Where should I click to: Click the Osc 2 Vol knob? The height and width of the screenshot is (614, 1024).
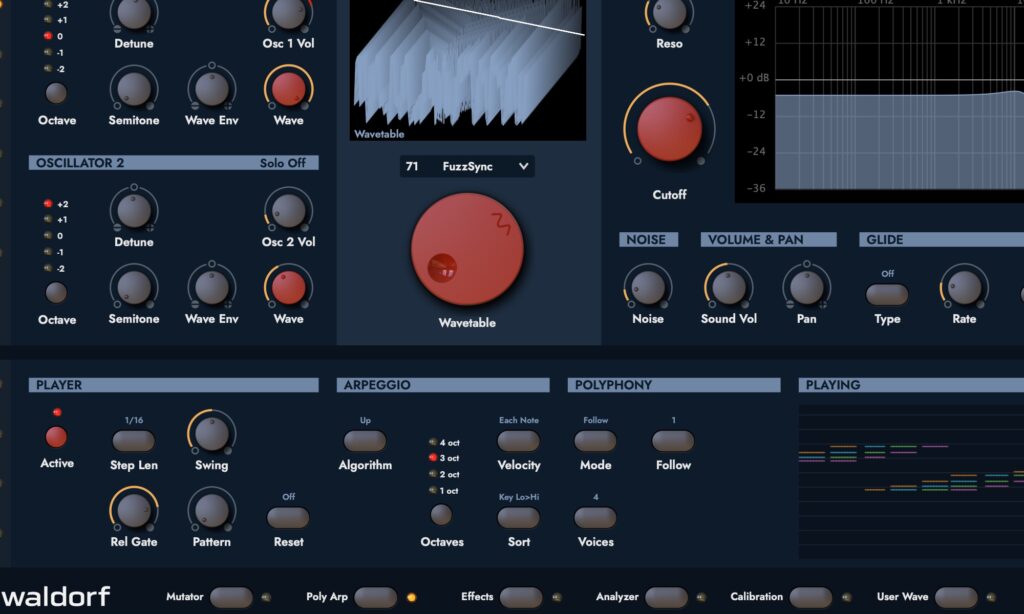(288, 210)
